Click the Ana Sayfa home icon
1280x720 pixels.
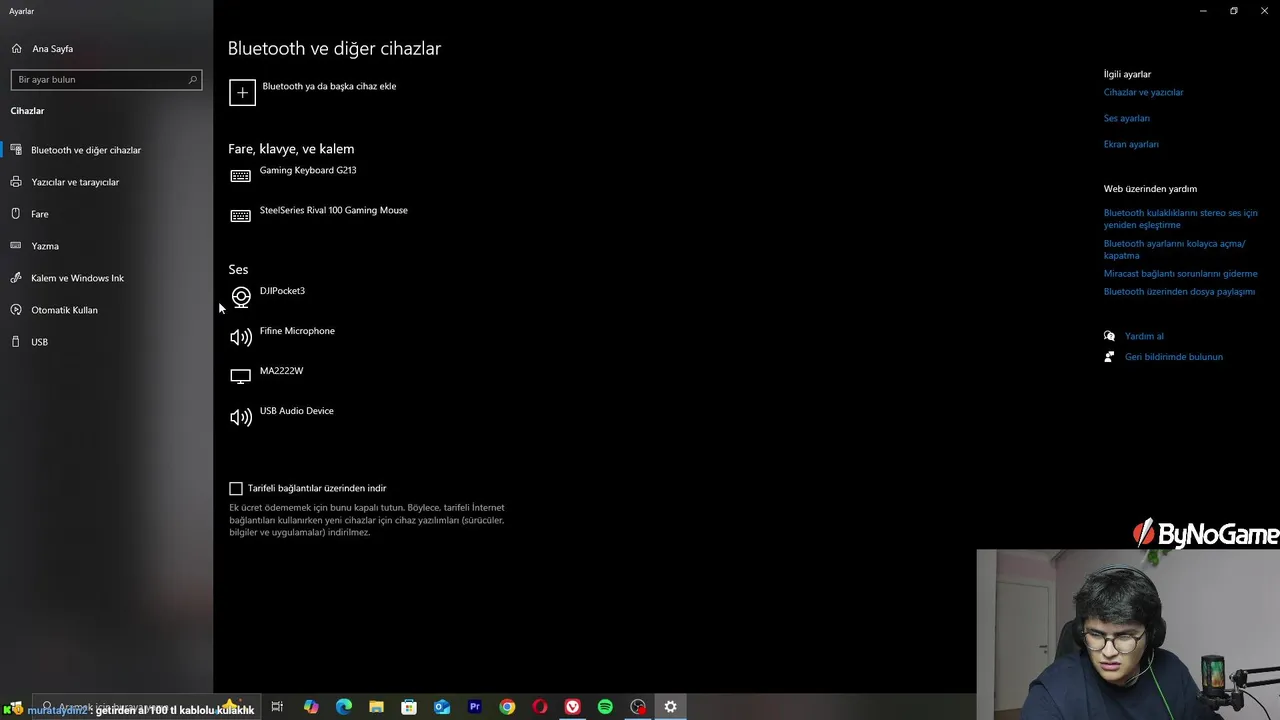tap(16, 48)
